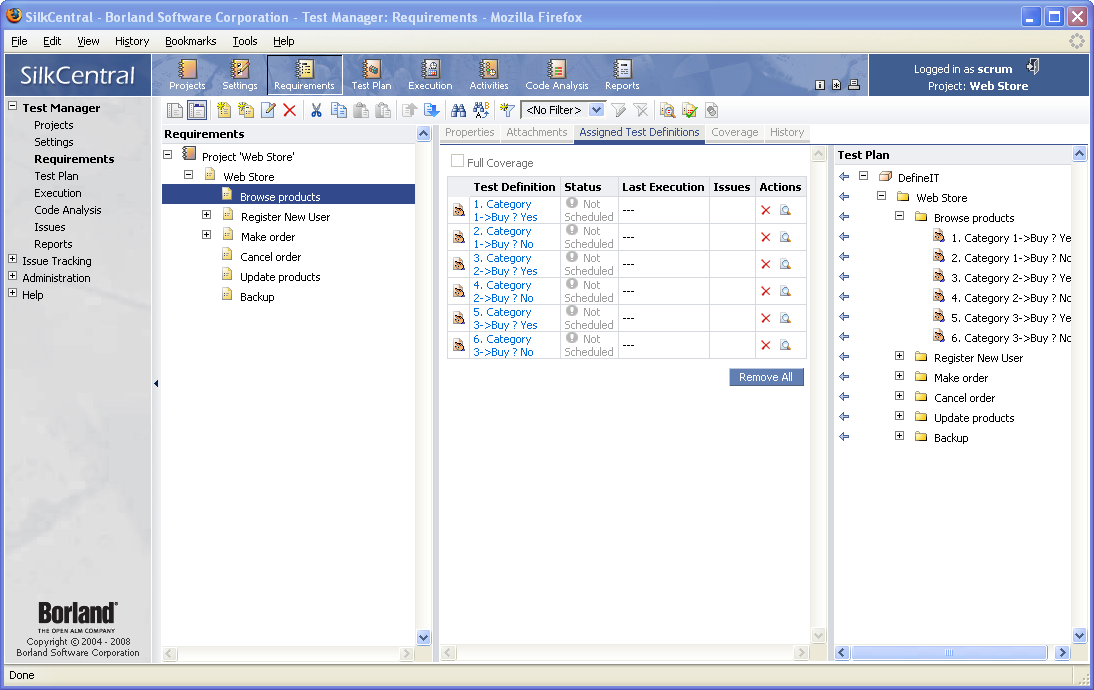
Task: Open the Code Analysis module icon
Action: [x=557, y=75]
